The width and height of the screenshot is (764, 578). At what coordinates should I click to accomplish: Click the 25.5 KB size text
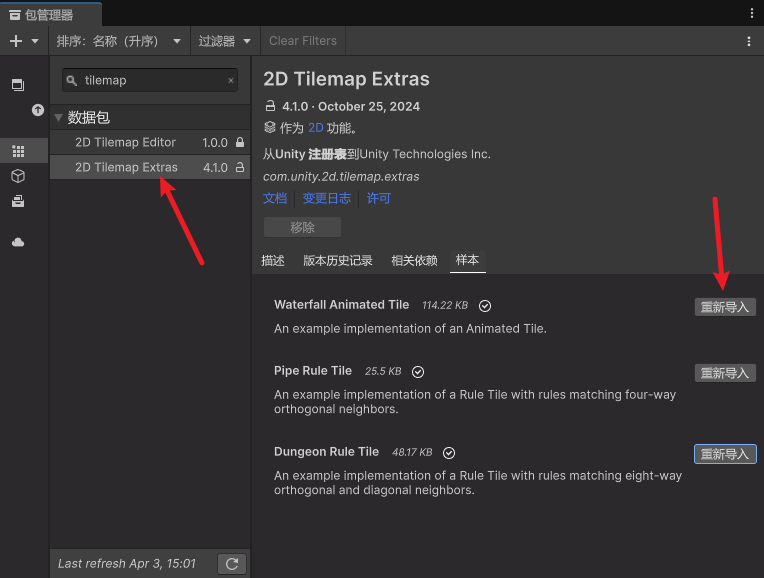tap(383, 371)
